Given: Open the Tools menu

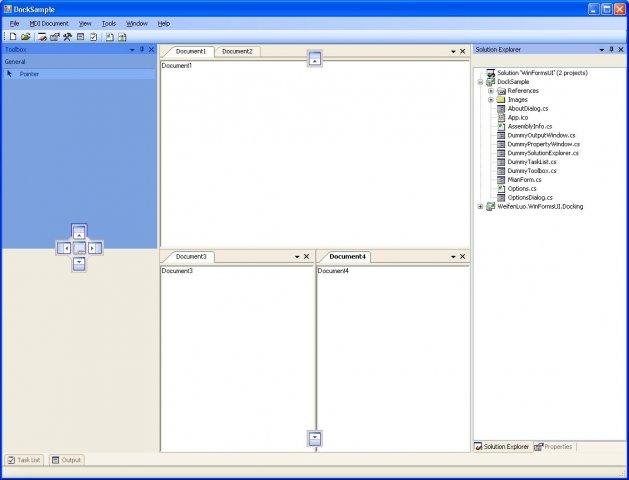Looking at the screenshot, I should [109, 24].
